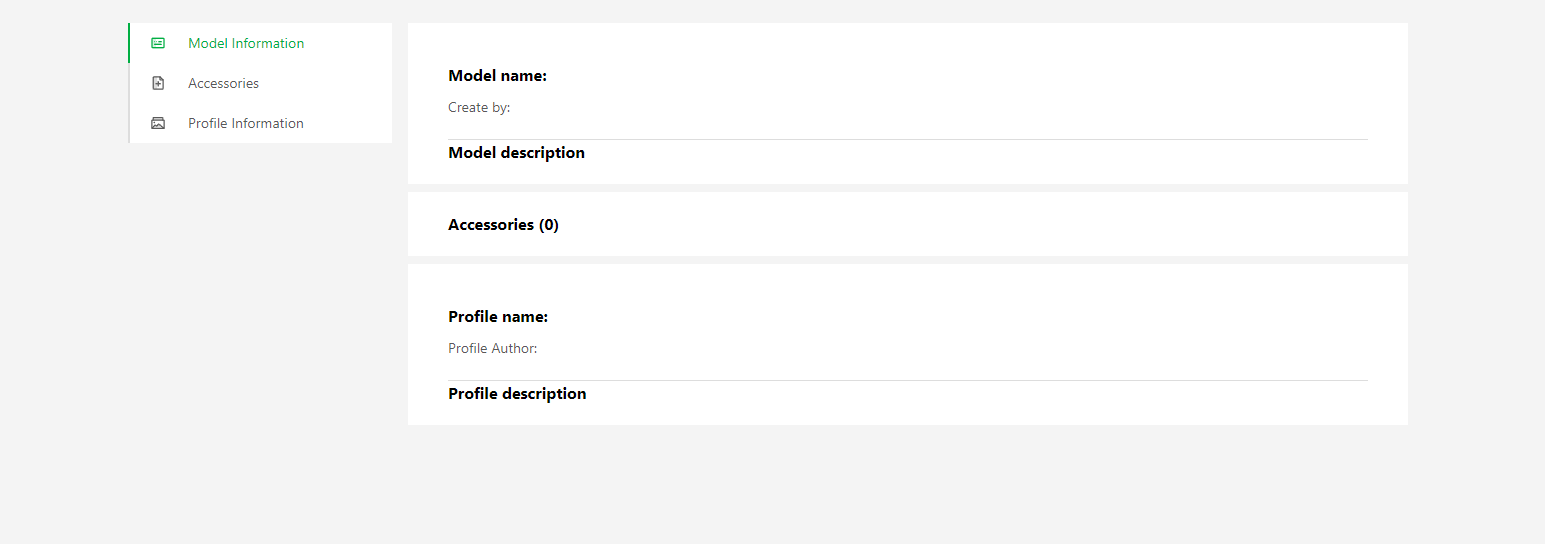
Task: Click the word 'Model' in the Model Information tab
Action: pyautogui.click(x=208, y=43)
